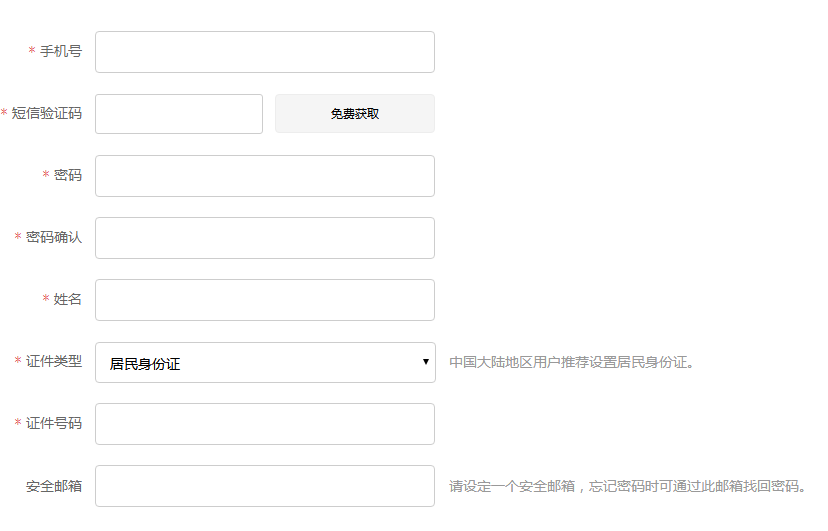Click the 请设定一个安全邮箱 hint text
This screenshot has width=828, height=531.
[x=627, y=487]
